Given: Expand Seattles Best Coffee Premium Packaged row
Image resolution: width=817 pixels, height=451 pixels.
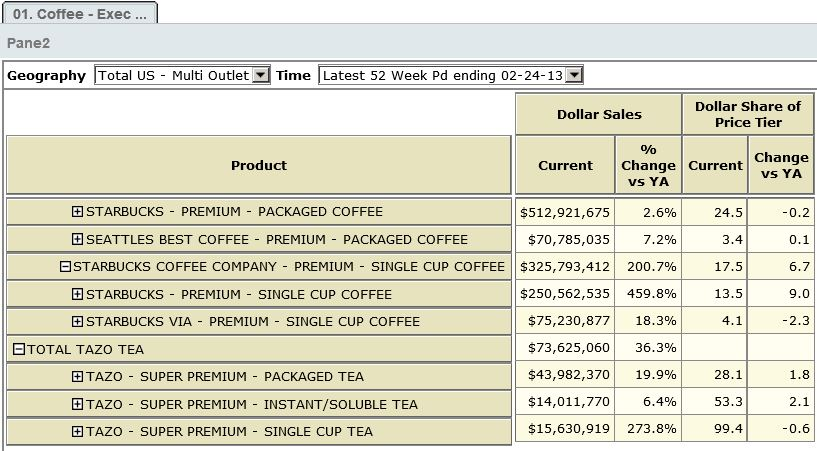Looking at the screenshot, I should (78, 240).
